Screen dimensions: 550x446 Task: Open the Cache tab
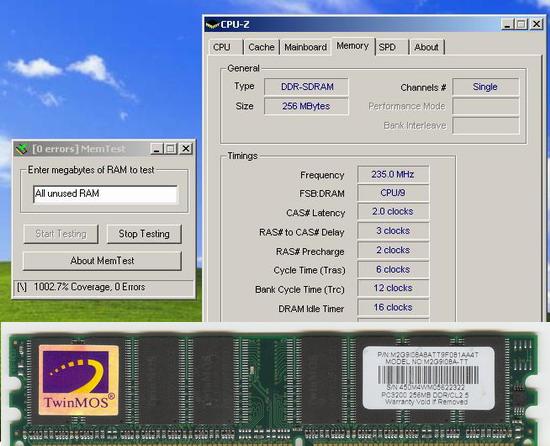click(261, 47)
